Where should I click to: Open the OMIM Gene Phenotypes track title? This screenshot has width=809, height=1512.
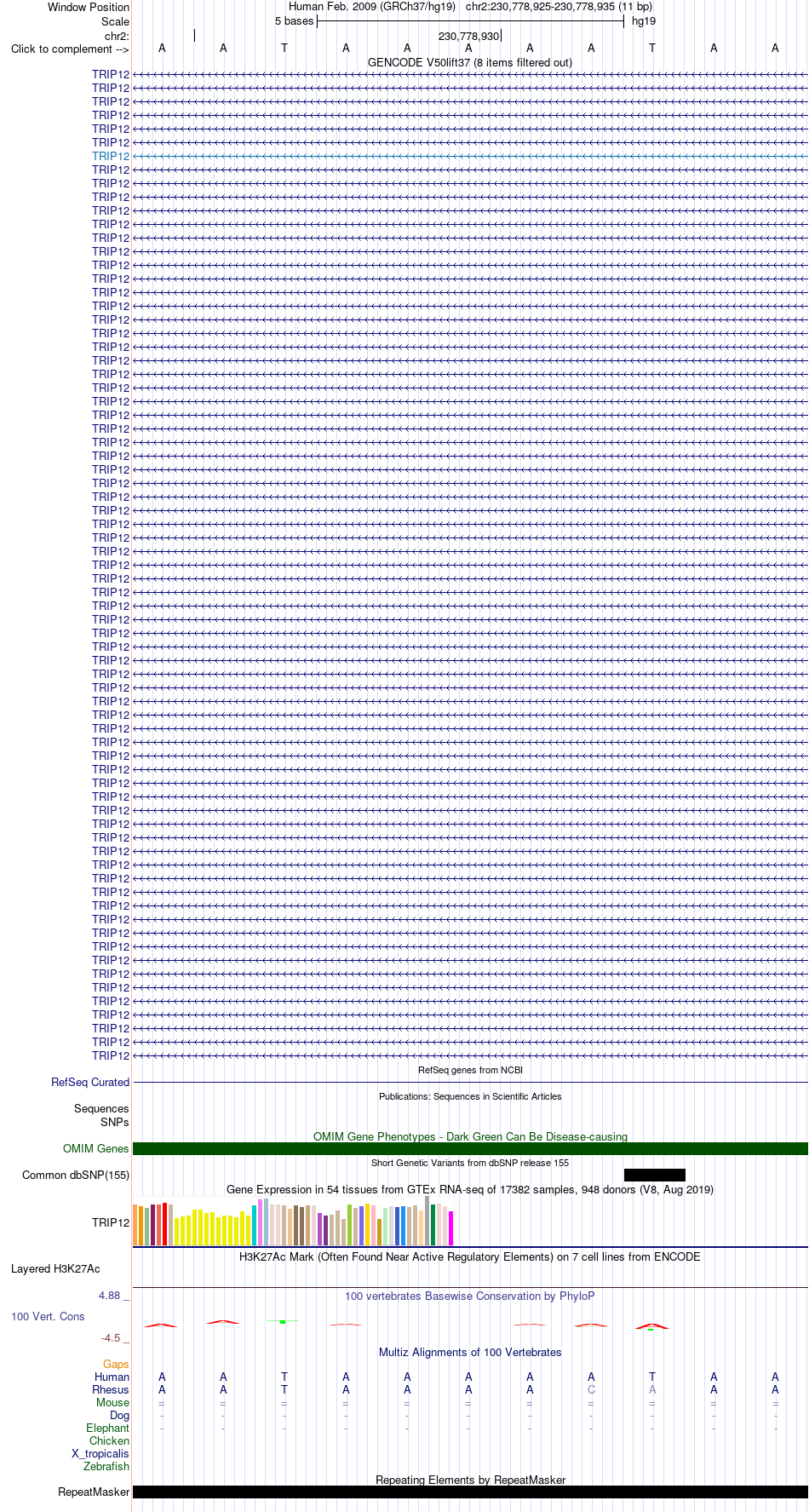click(470, 1136)
